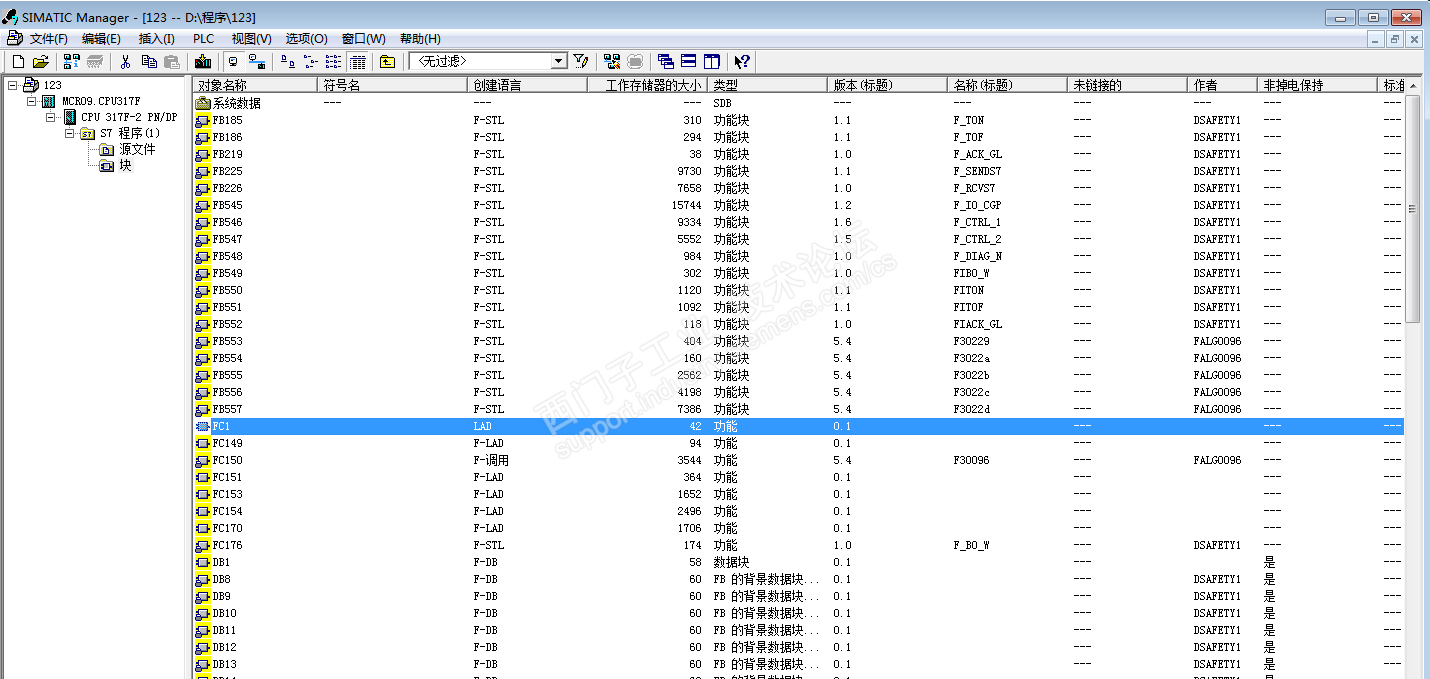Click the block icon beside FC150
Viewport: 1430px width, 679px height.
click(x=203, y=460)
